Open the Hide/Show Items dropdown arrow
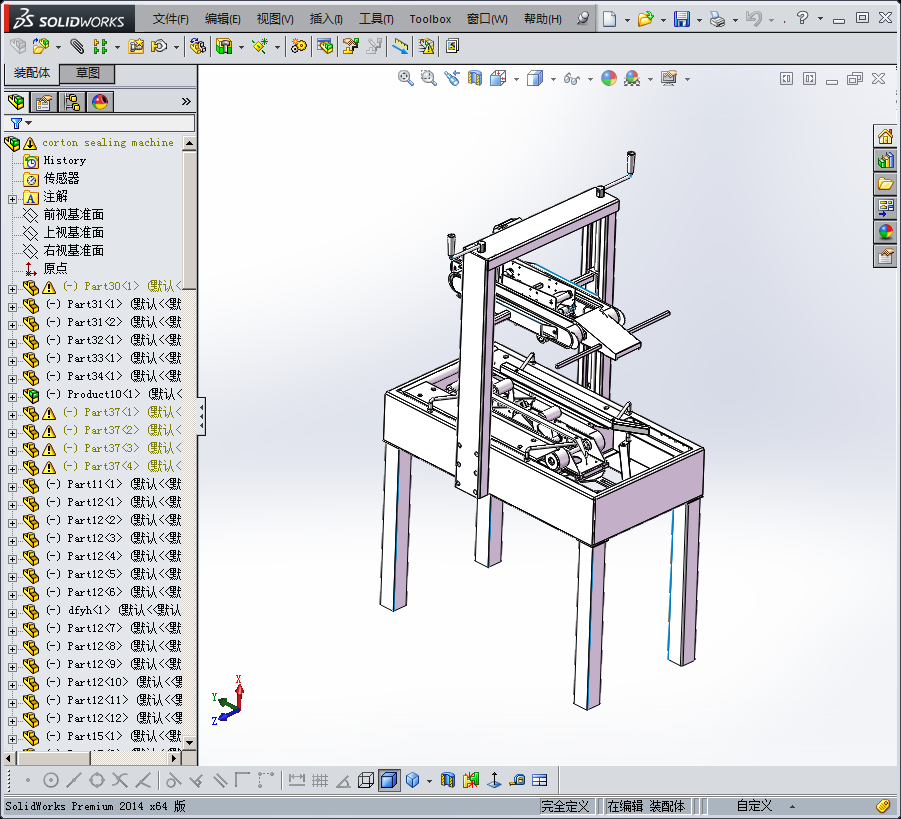 point(590,79)
